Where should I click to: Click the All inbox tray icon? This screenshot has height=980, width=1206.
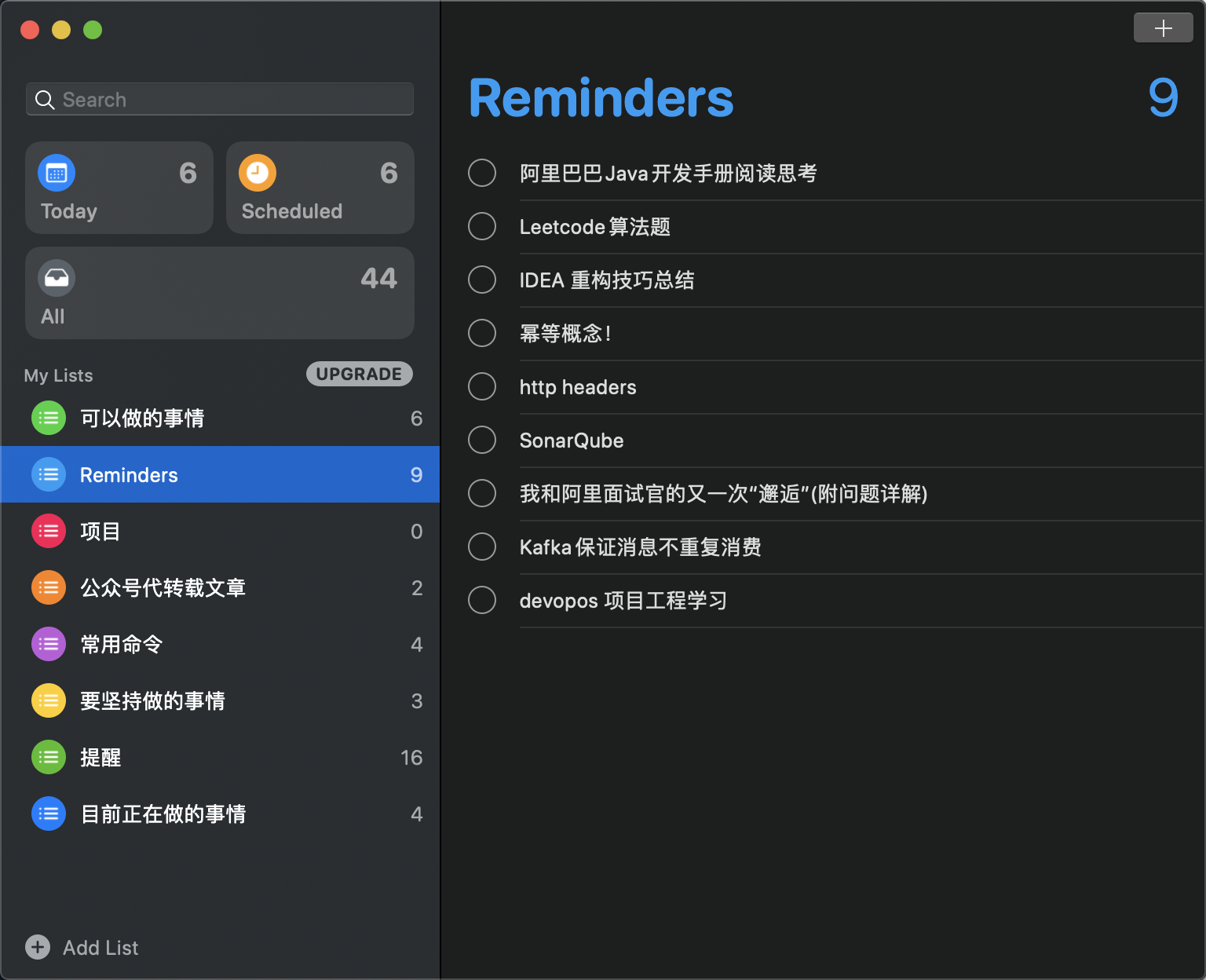(57, 278)
